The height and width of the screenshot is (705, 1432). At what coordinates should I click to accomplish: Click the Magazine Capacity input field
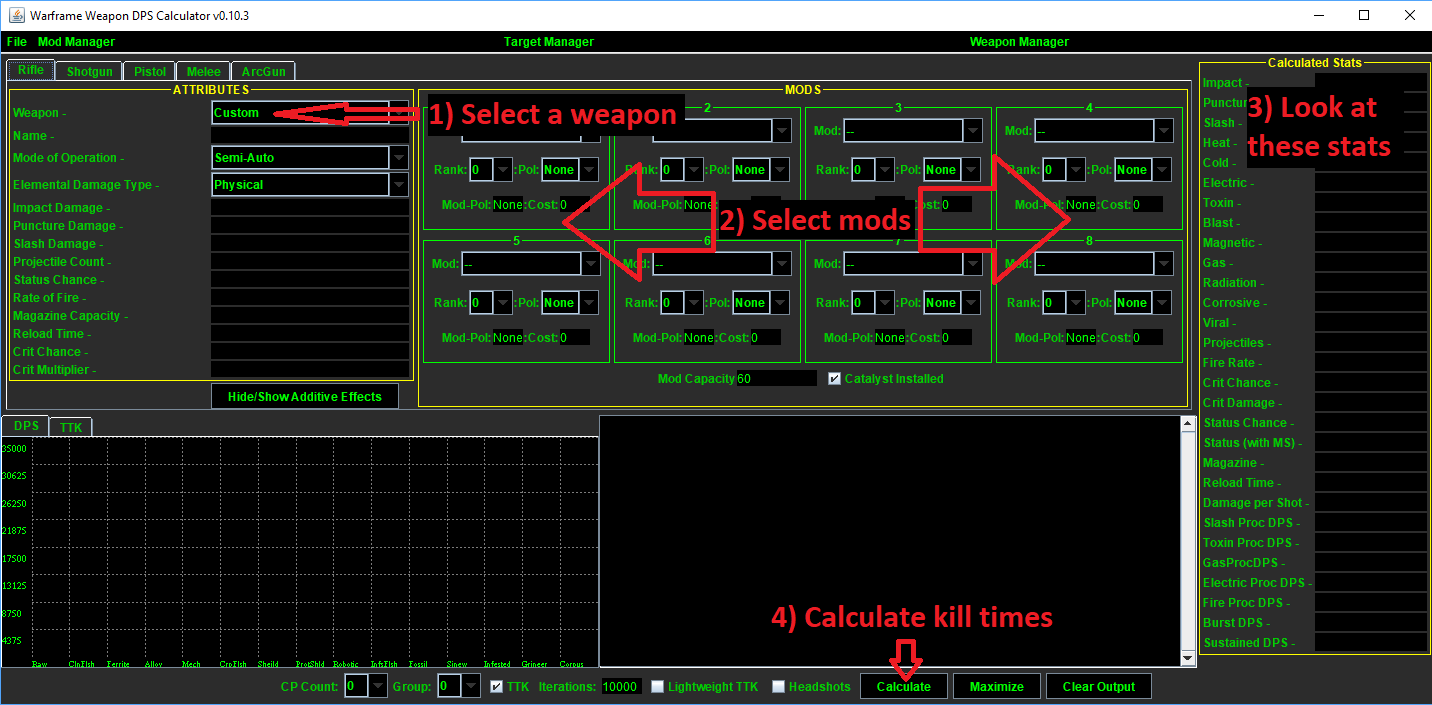[x=310, y=316]
